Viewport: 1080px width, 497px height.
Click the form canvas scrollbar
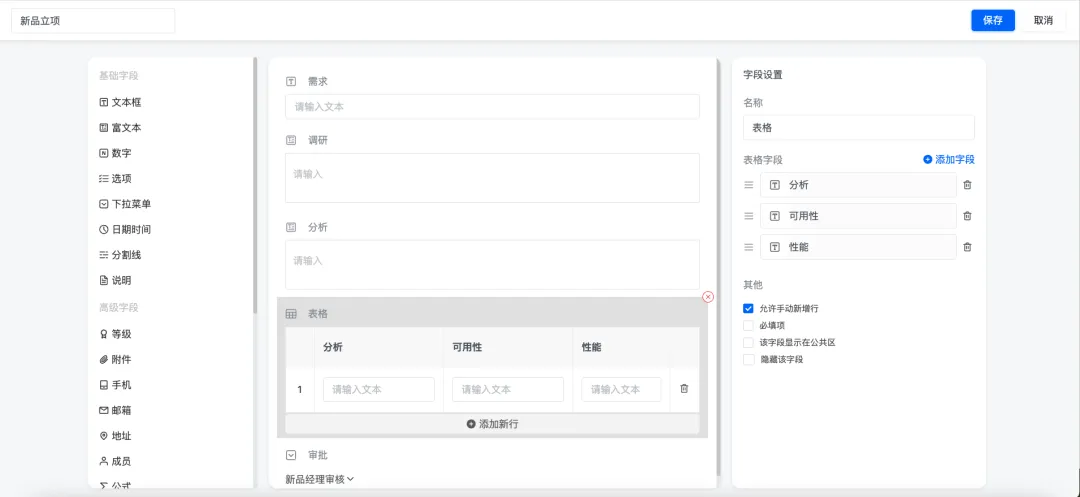click(x=718, y=267)
